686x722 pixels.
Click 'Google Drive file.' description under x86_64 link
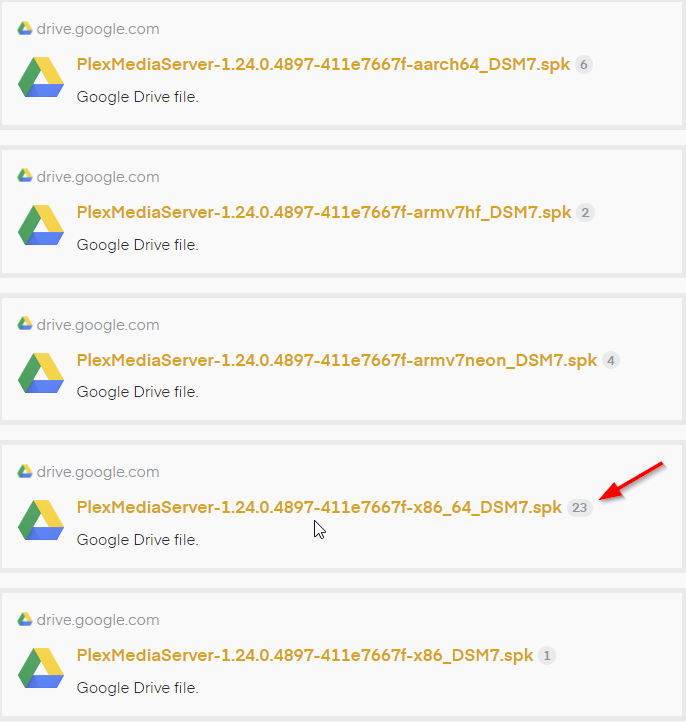pos(138,540)
